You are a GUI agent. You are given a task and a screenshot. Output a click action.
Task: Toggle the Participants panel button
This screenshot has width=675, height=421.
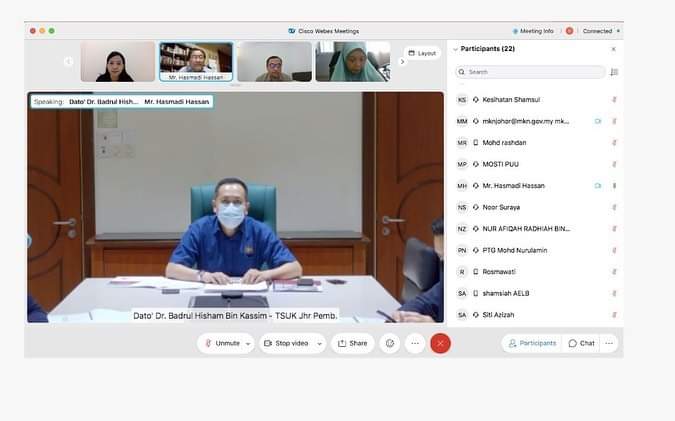coord(533,343)
